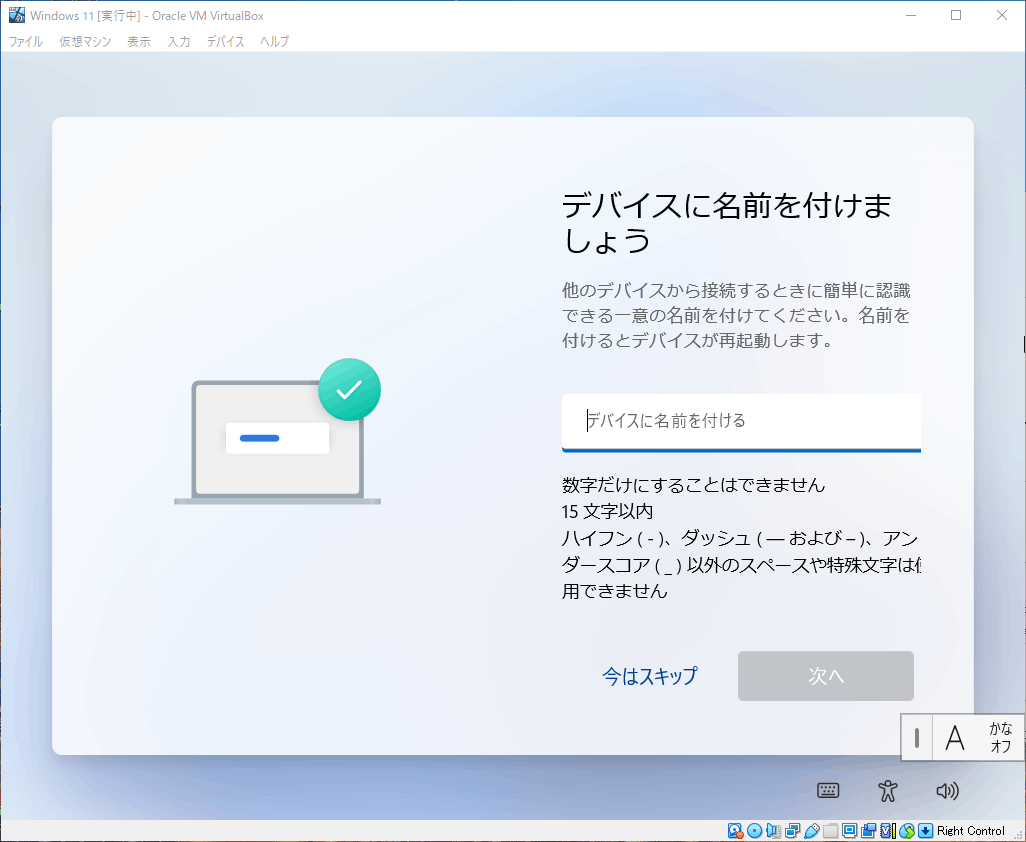Open the 仮想マシン menu
The width and height of the screenshot is (1026, 842).
(85, 41)
